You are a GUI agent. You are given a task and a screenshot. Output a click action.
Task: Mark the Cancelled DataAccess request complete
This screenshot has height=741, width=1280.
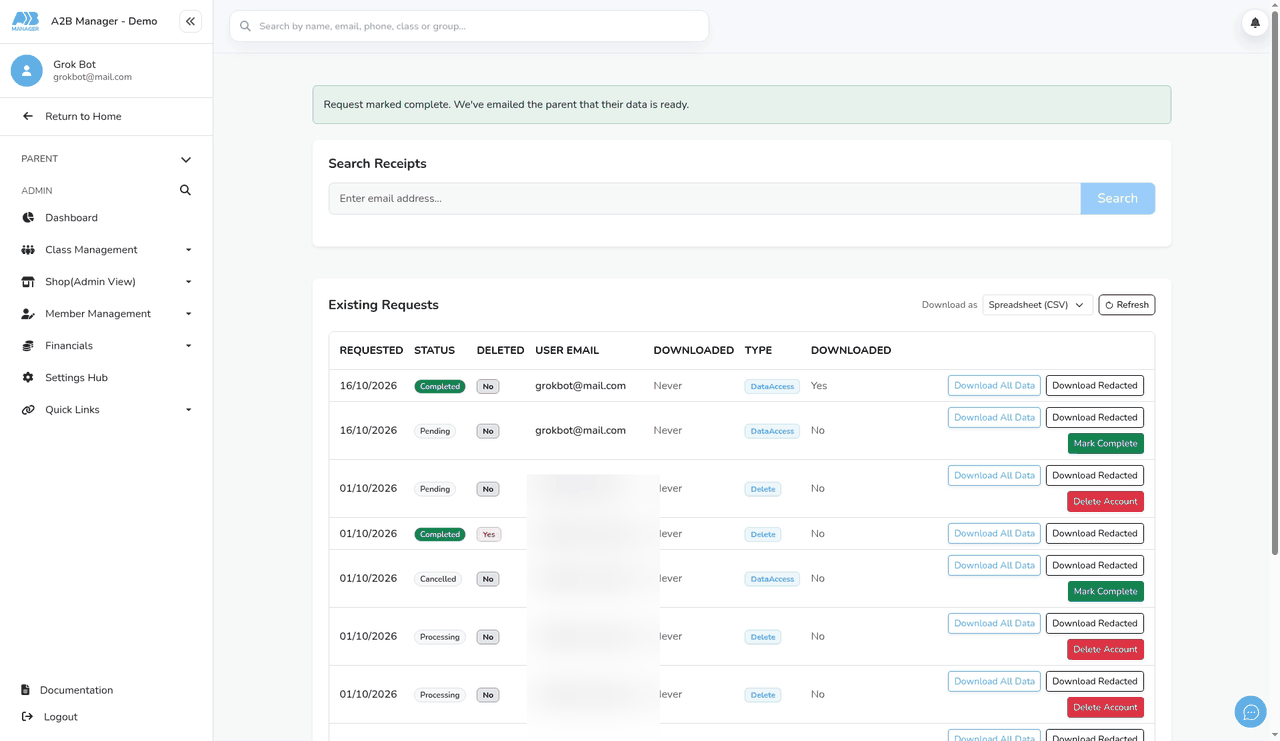point(1105,591)
